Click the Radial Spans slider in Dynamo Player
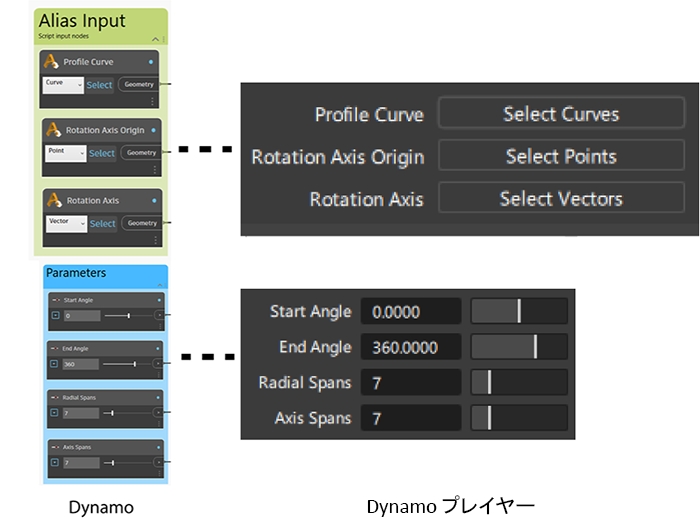This screenshot has height=518, width=700. 519,382
